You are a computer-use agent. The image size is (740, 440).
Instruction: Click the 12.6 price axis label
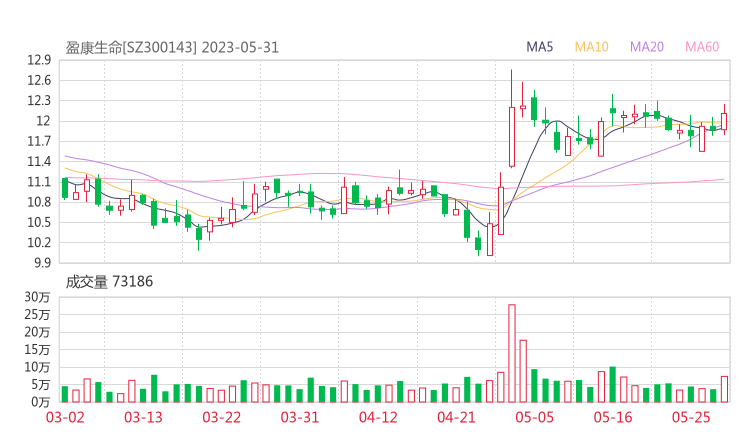click(39, 80)
